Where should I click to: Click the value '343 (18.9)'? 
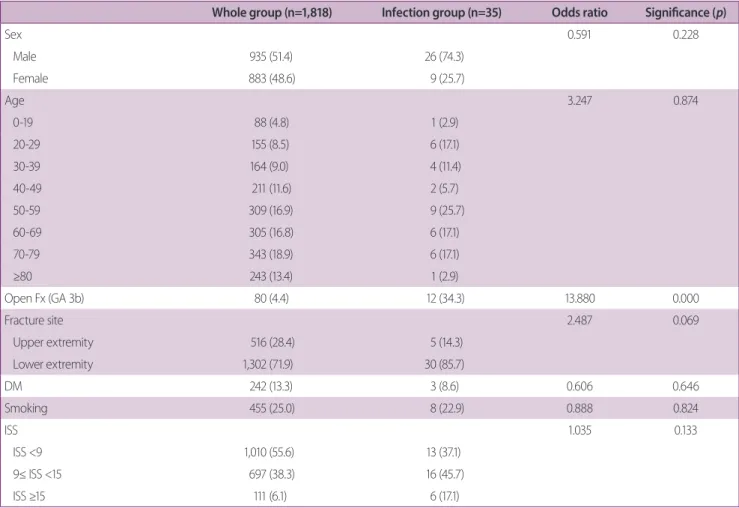tap(271, 254)
